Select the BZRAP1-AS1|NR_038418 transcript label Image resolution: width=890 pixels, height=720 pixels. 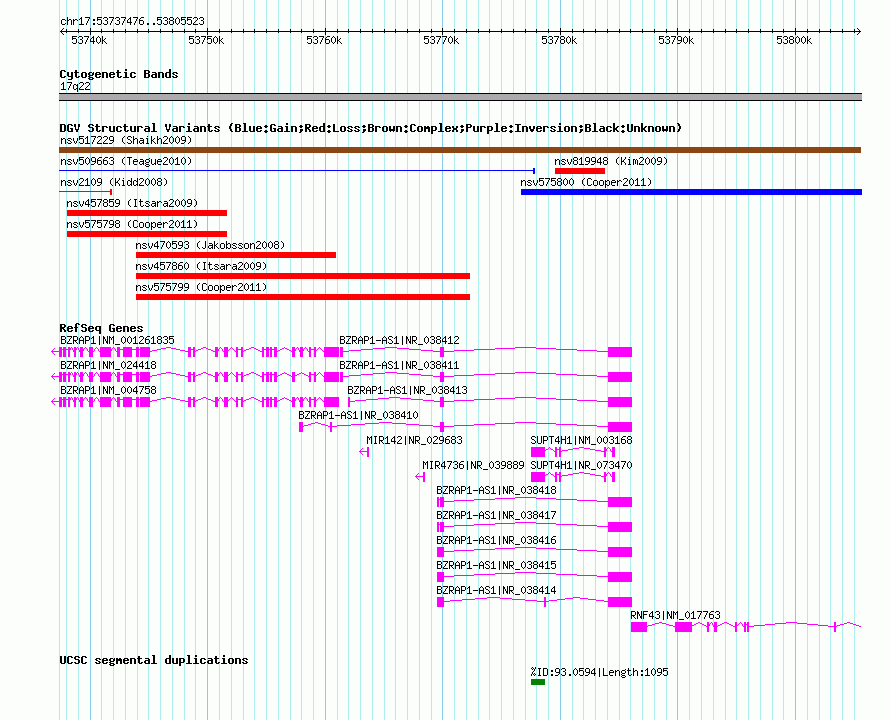(496, 490)
